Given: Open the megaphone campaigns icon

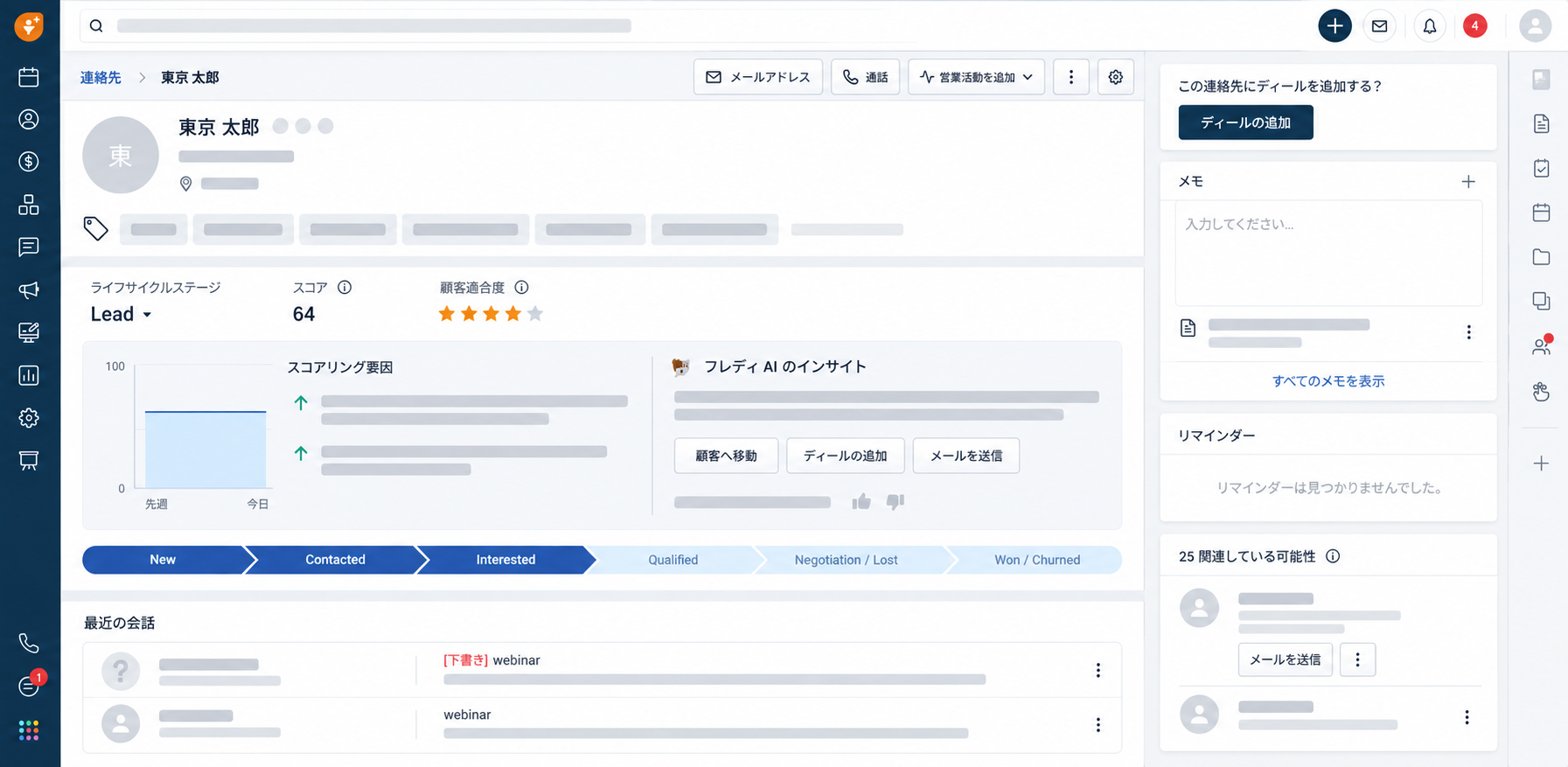Looking at the screenshot, I should (x=29, y=289).
